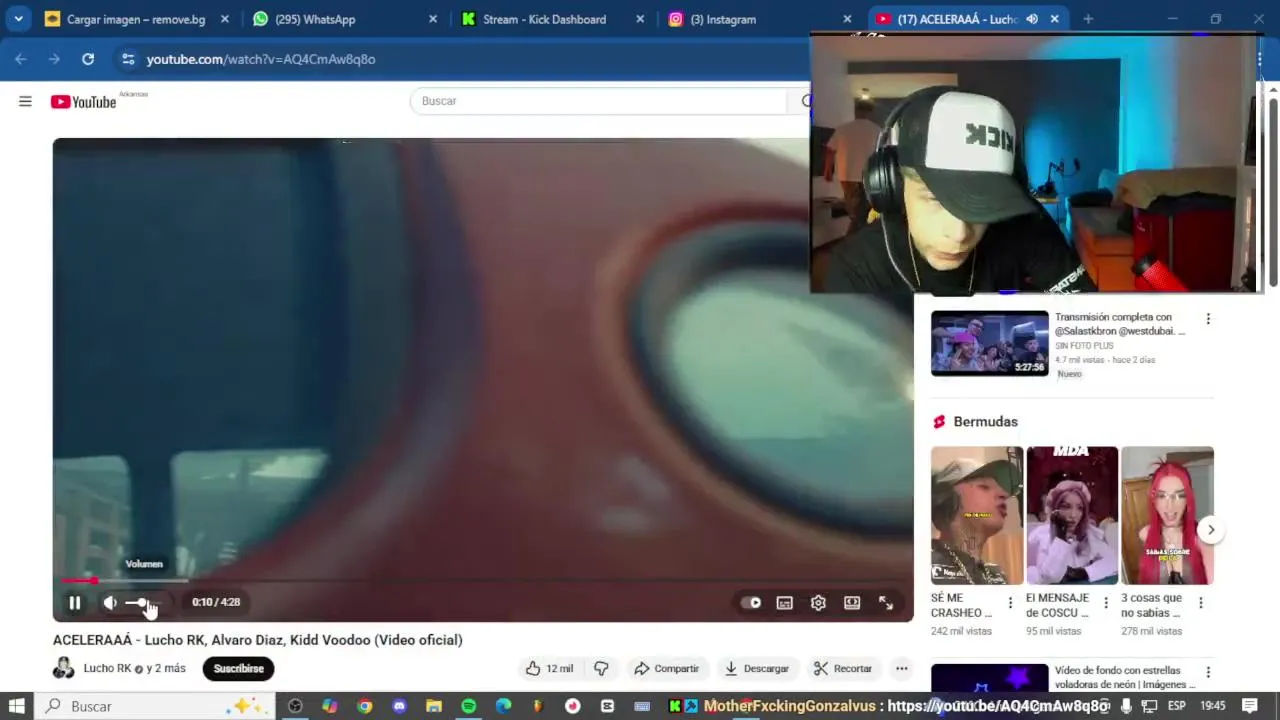
Task: Click the Compartir share button
Action: pyautogui.click(x=666, y=668)
